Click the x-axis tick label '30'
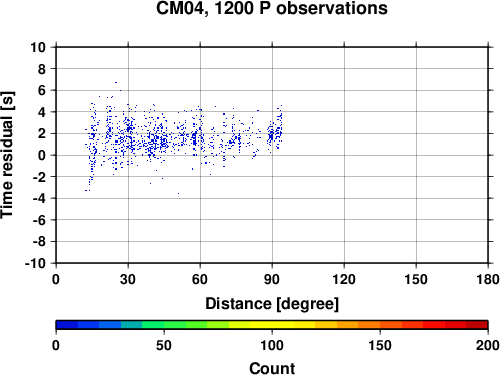500x375 pixels. (128, 279)
